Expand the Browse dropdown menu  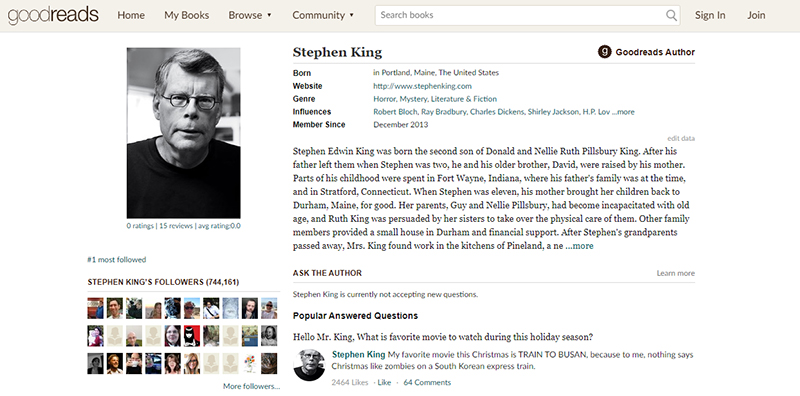pyautogui.click(x=250, y=15)
